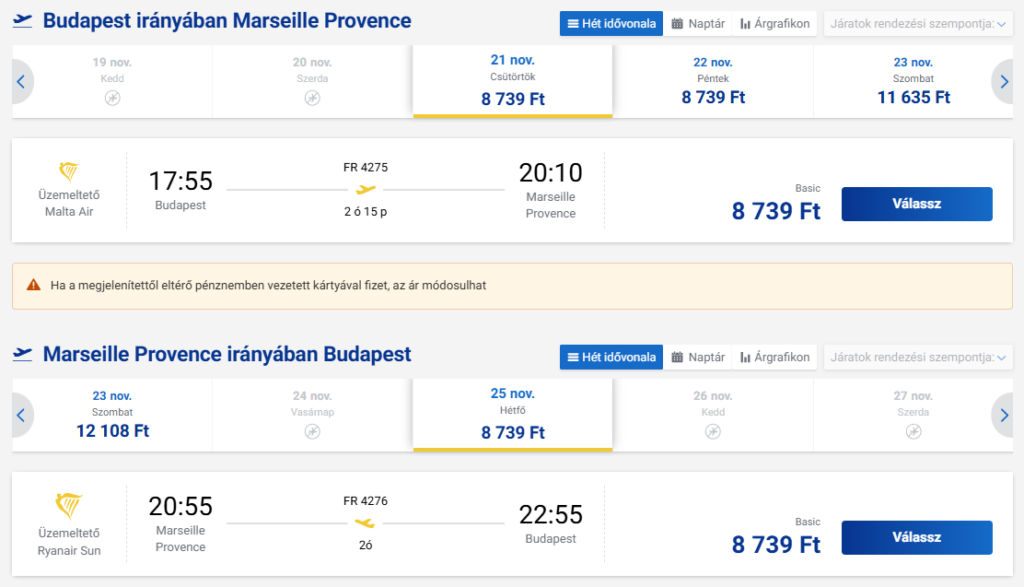
Task: Click the no-flight icon under 24 nov. Vasárnap
Action: coord(312,431)
